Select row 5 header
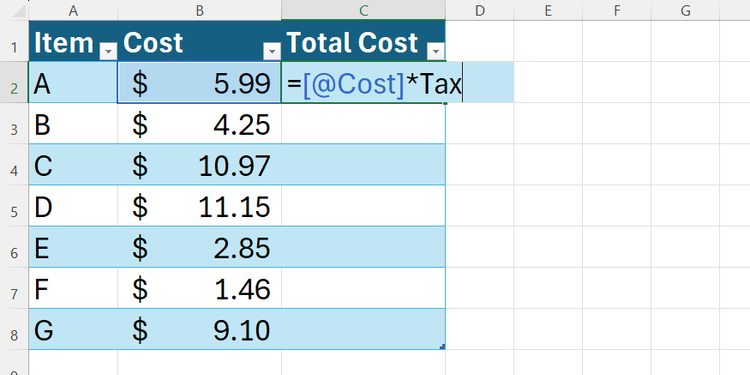 pyautogui.click(x=14, y=206)
